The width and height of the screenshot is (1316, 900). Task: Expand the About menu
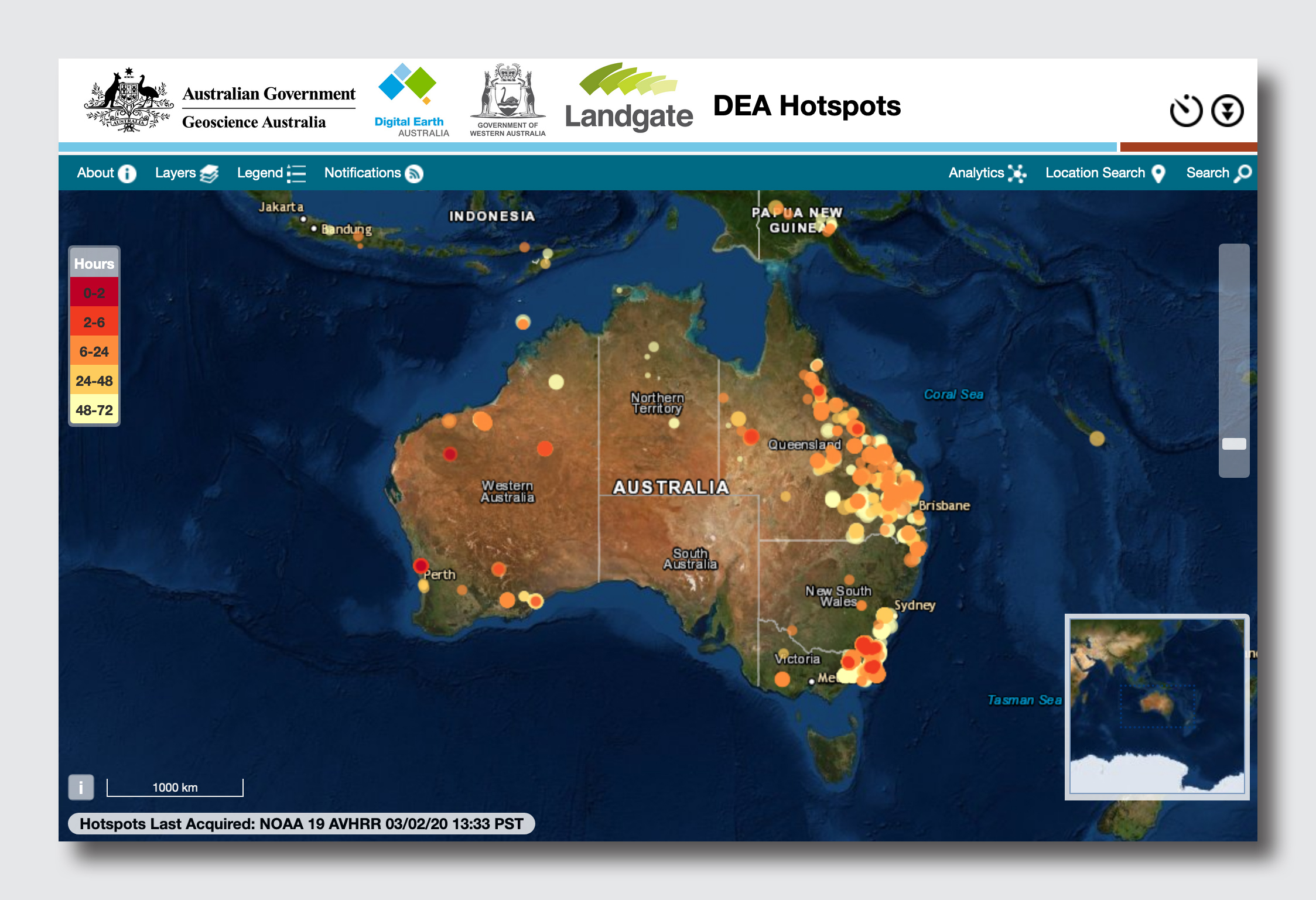point(97,173)
